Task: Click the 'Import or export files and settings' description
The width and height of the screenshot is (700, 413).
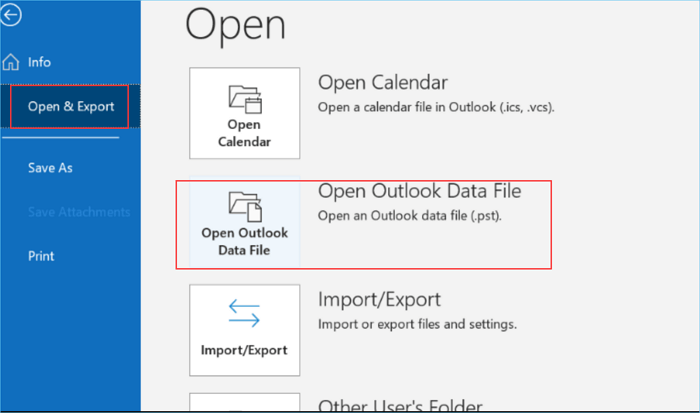Action: tap(417, 324)
